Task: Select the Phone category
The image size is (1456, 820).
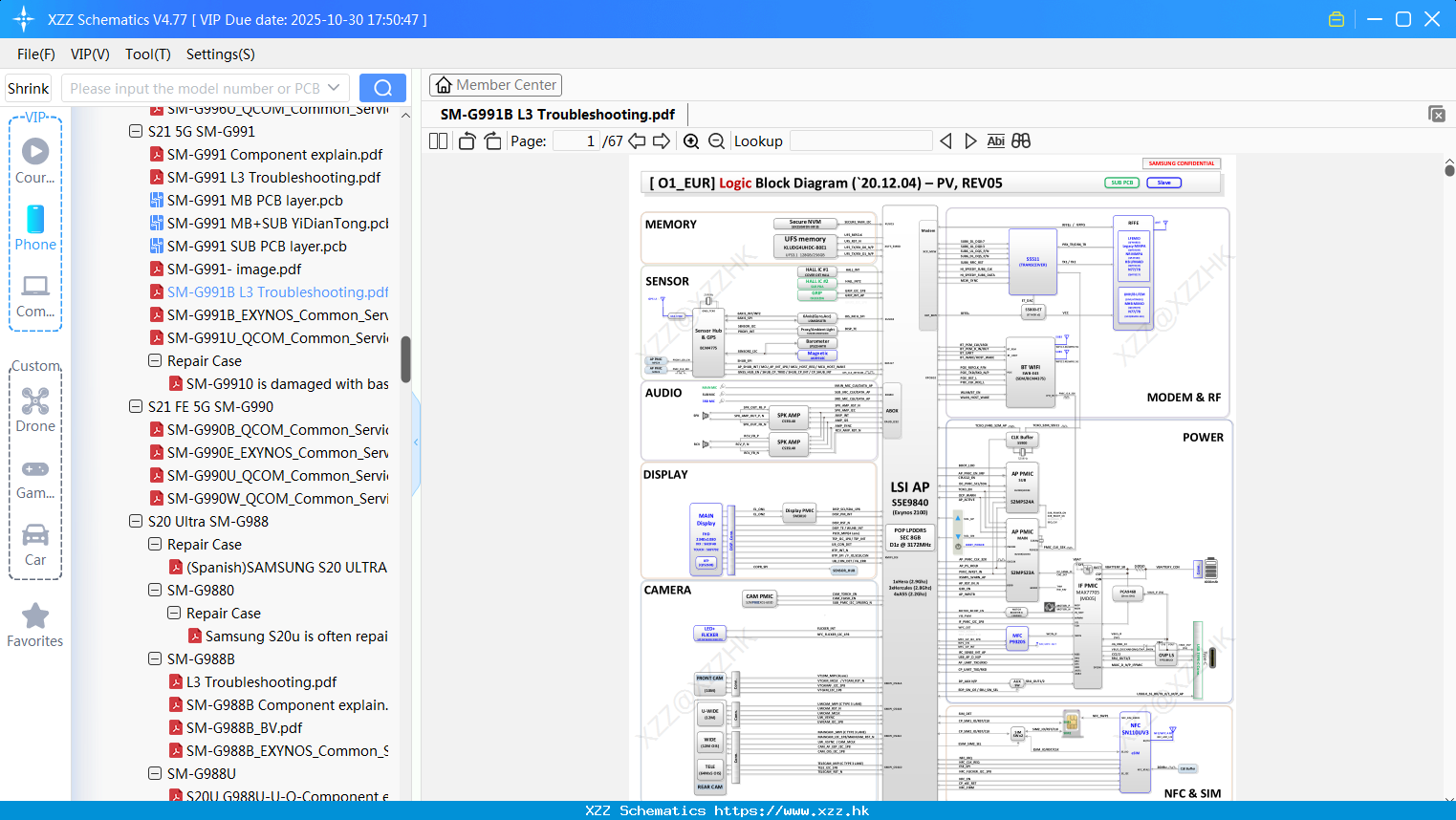Action: [35, 228]
